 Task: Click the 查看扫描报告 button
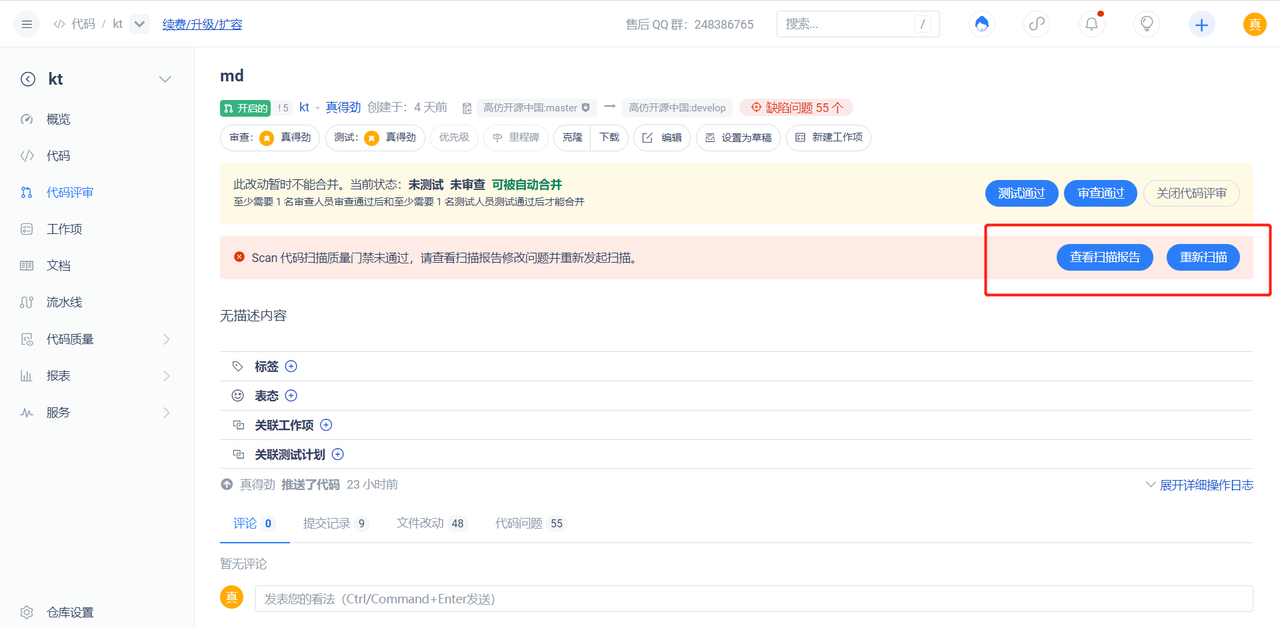point(1104,257)
